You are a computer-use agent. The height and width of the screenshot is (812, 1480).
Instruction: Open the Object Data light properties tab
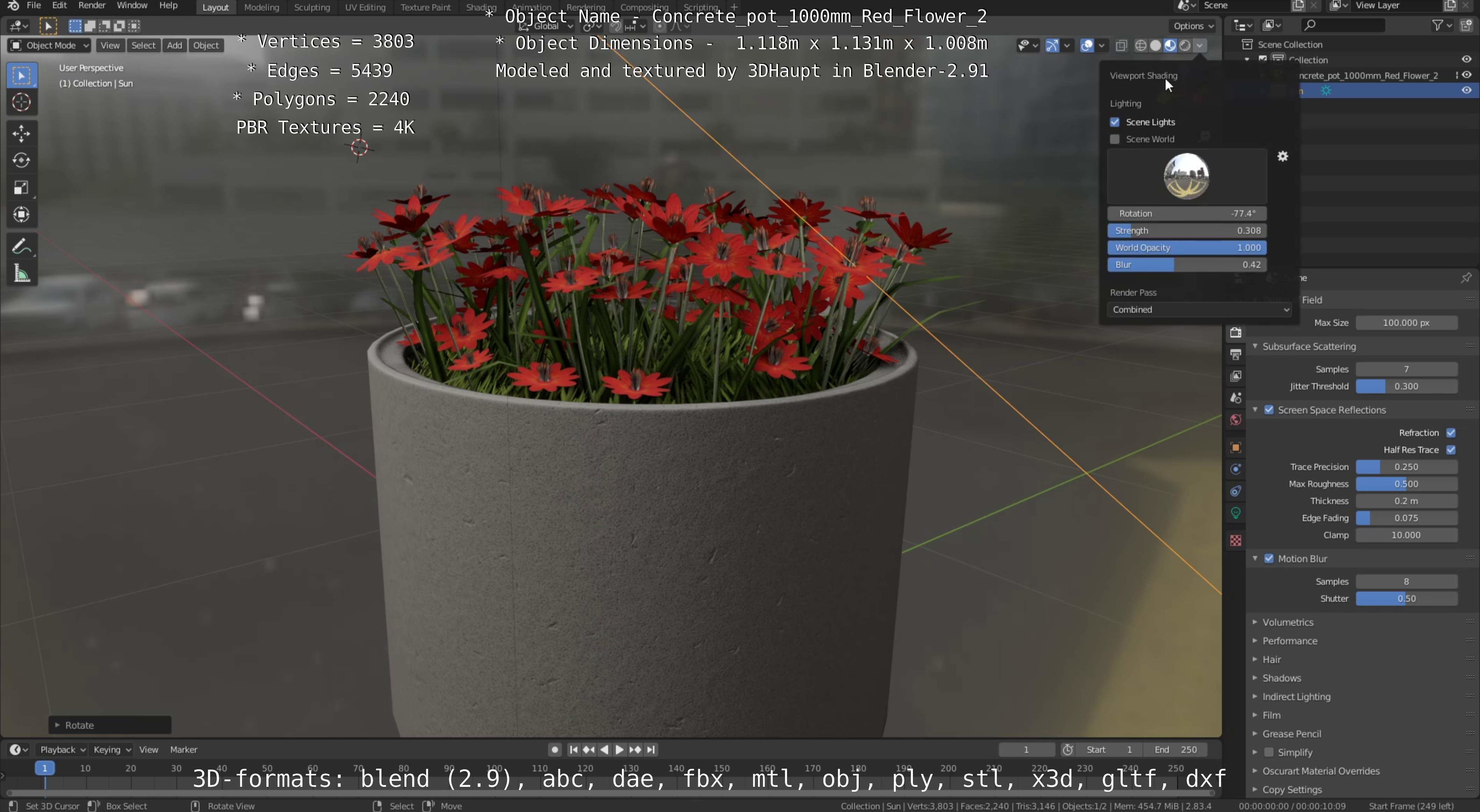click(1236, 513)
